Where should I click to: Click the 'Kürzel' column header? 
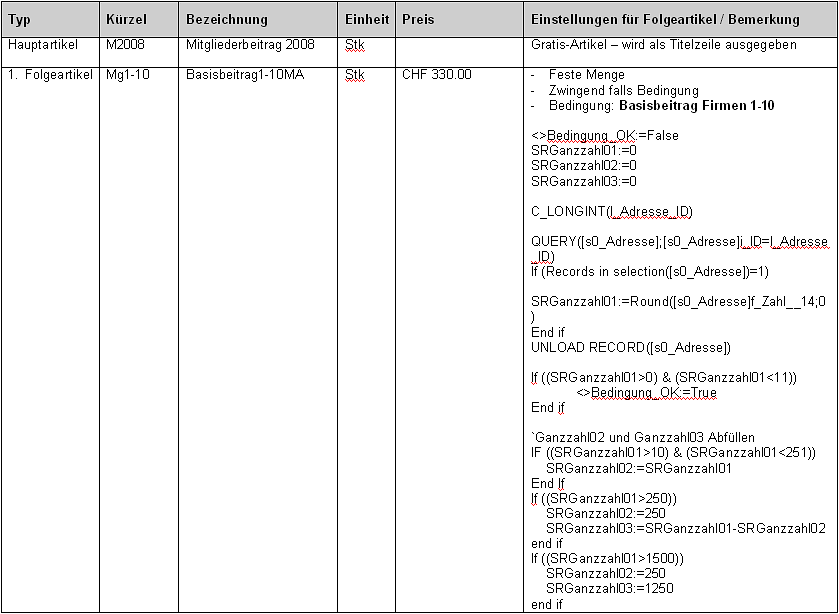tap(127, 20)
